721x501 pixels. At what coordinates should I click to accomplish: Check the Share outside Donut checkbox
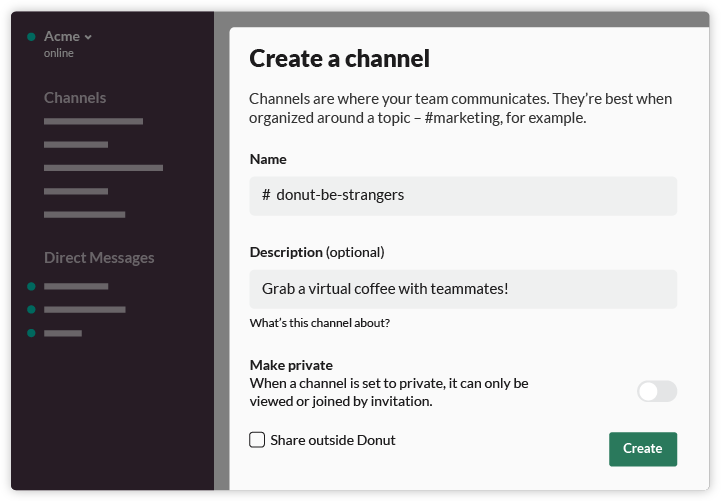click(257, 440)
